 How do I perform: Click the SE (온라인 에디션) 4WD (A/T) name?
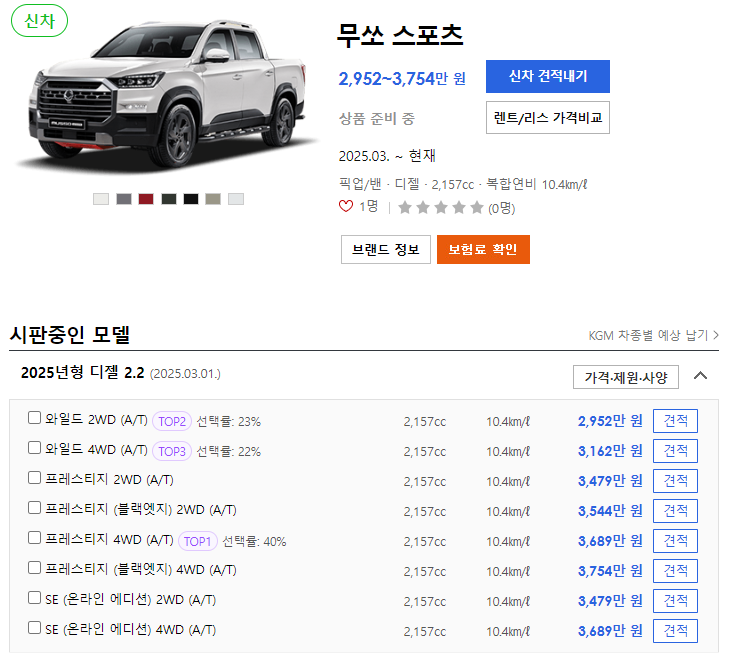pos(131,629)
